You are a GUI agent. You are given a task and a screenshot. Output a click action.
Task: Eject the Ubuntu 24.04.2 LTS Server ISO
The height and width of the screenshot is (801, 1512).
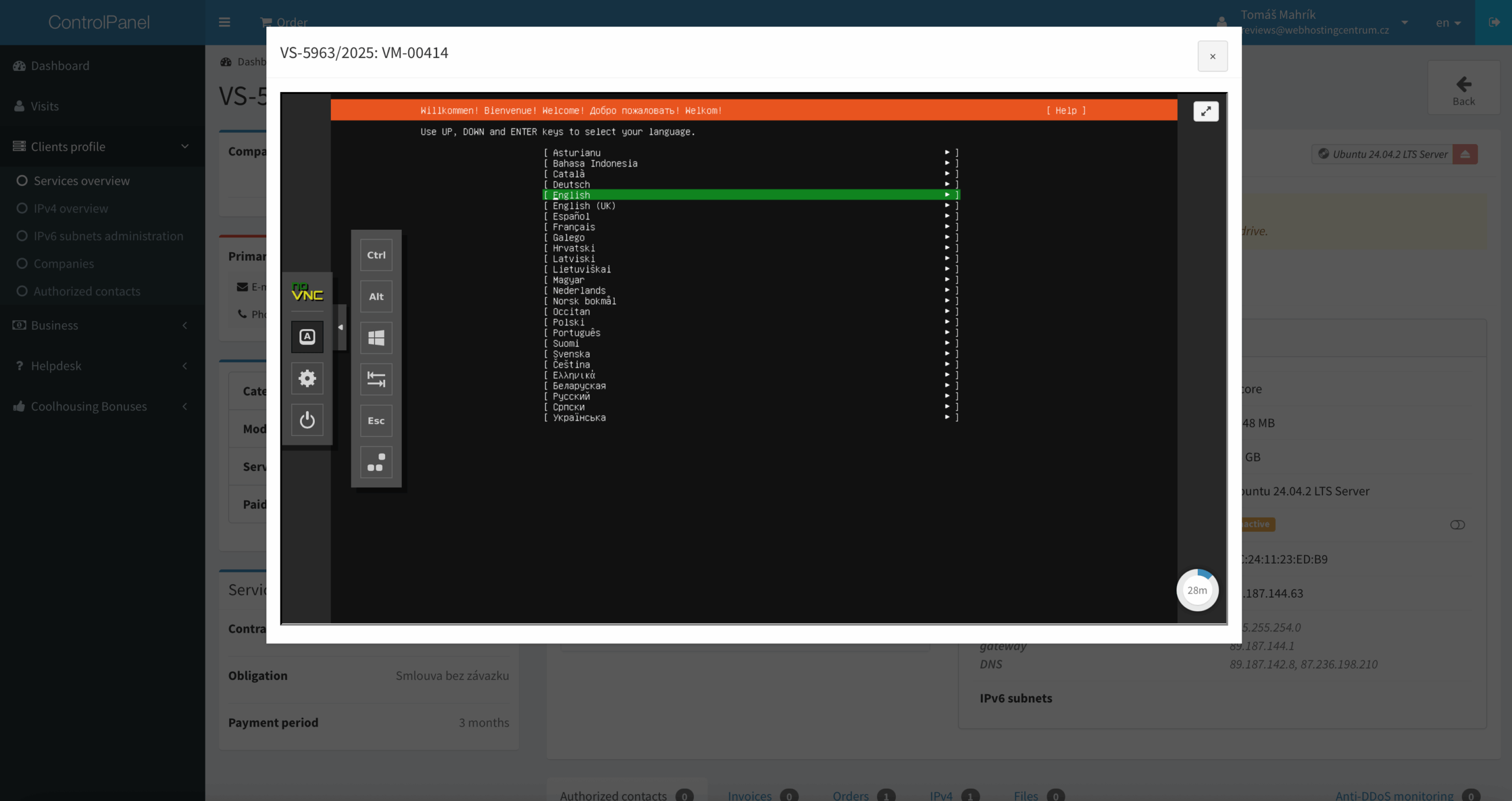1465,154
